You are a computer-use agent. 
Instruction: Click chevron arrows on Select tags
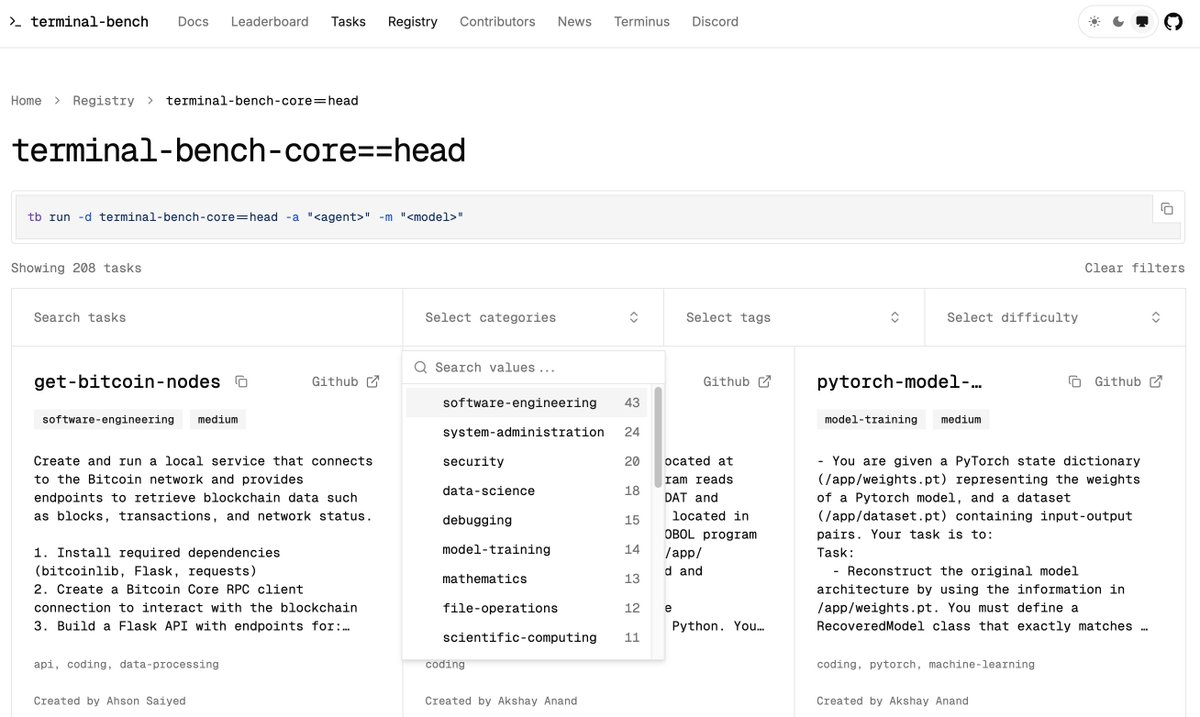coord(895,317)
